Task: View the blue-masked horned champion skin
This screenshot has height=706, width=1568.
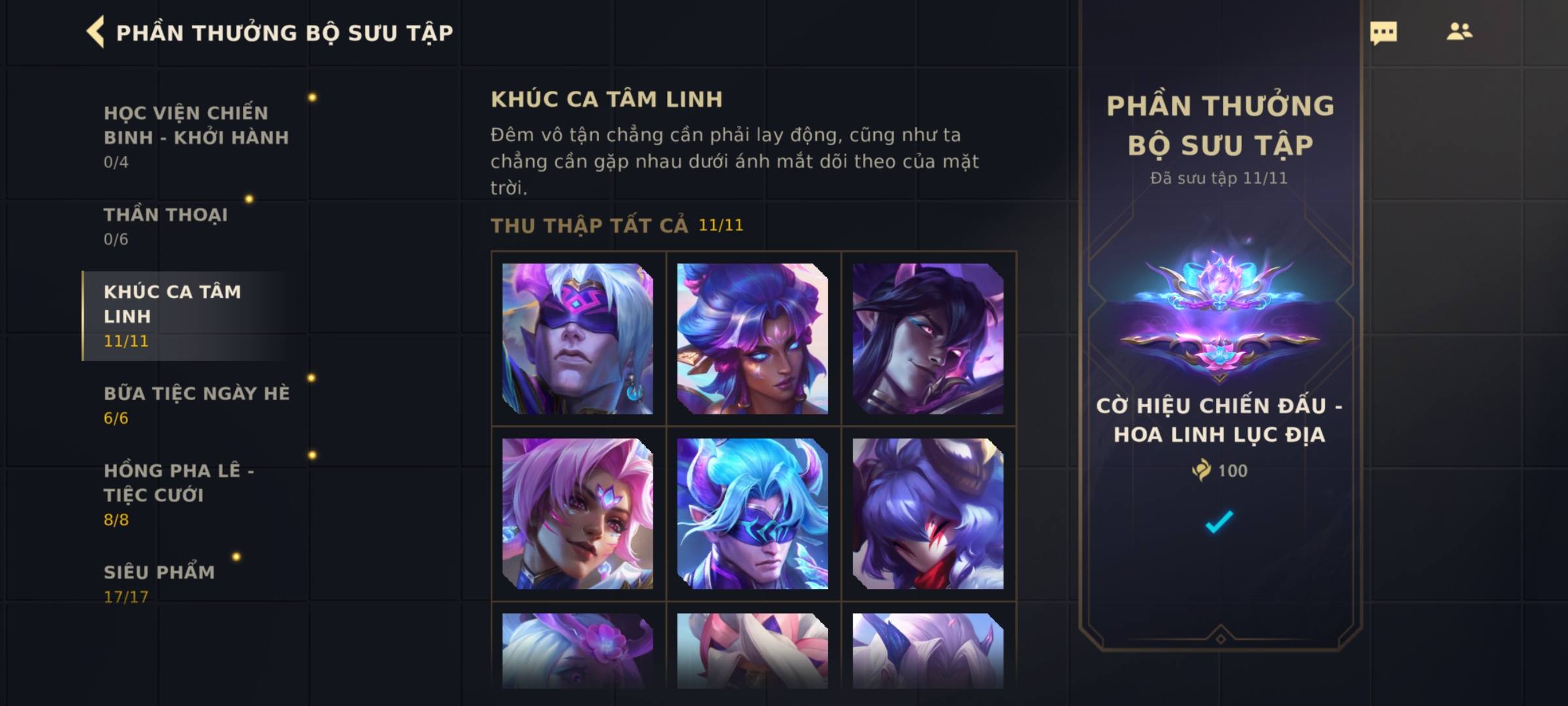Action: pyautogui.click(x=753, y=514)
